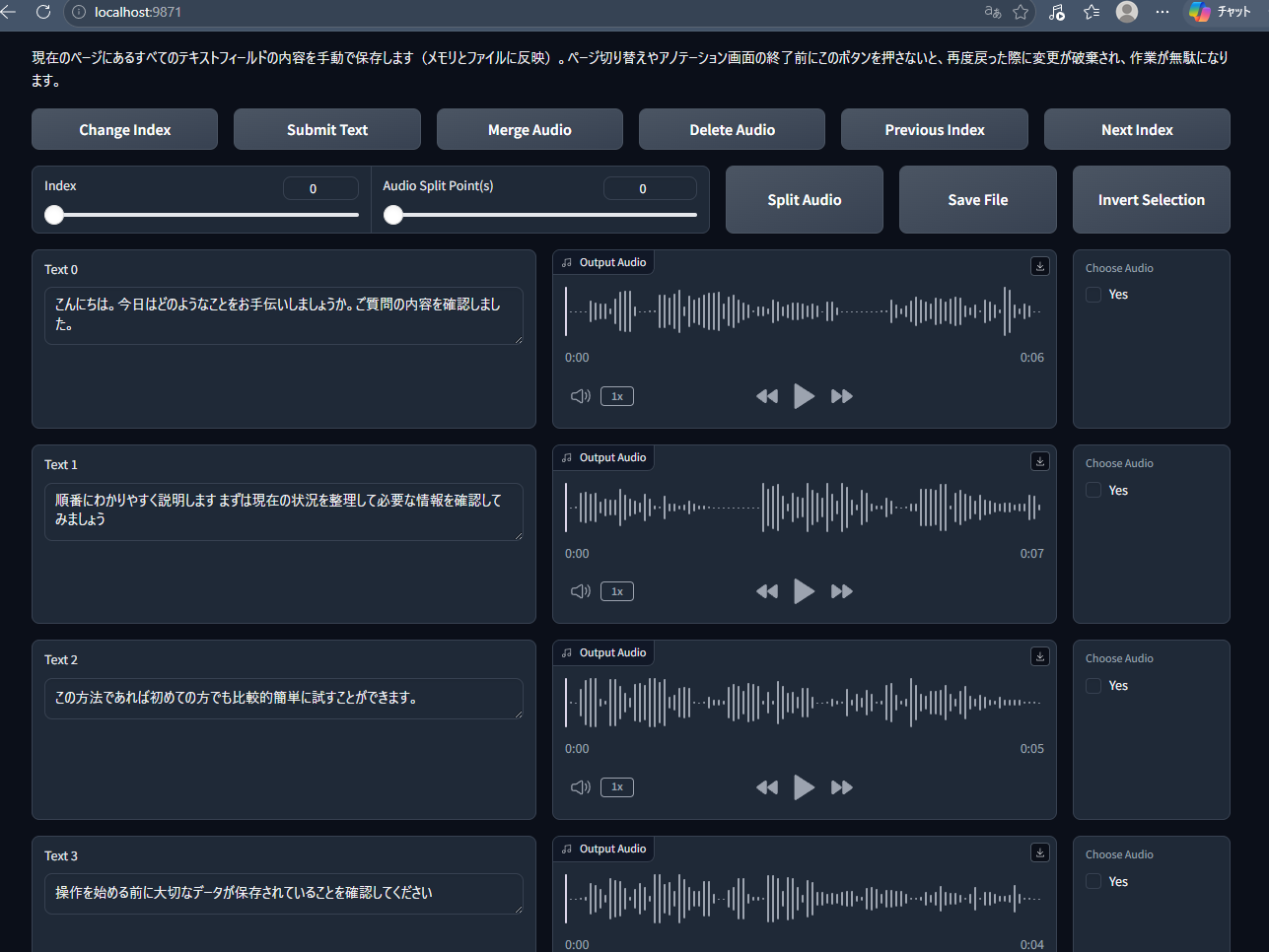Rewind the Text 1 audio

point(767,591)
